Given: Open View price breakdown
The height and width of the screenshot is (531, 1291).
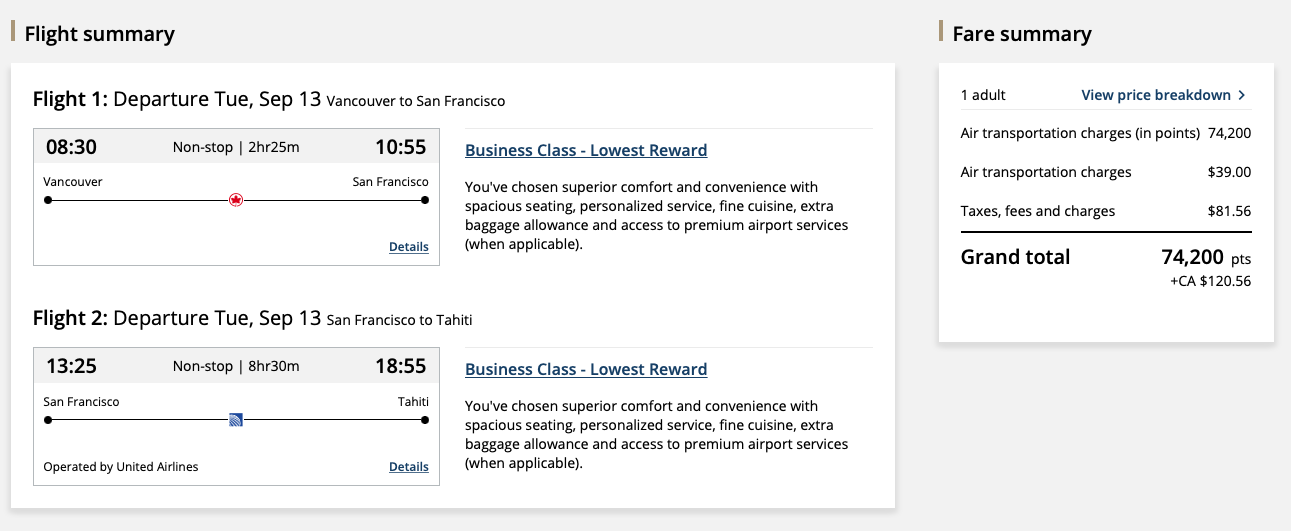Looking at the screenshot, I should (x=1156, y=95).
